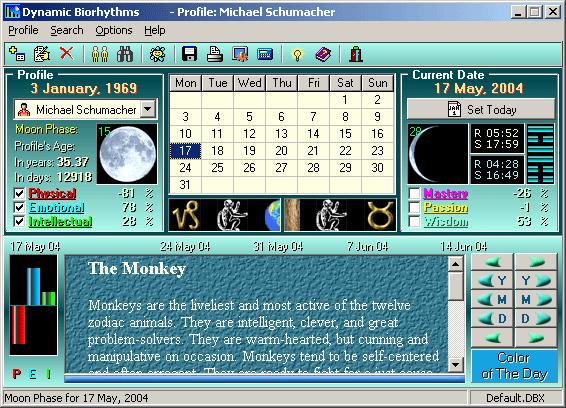Advance one month with right M arrow

click(x=536, y=299)
